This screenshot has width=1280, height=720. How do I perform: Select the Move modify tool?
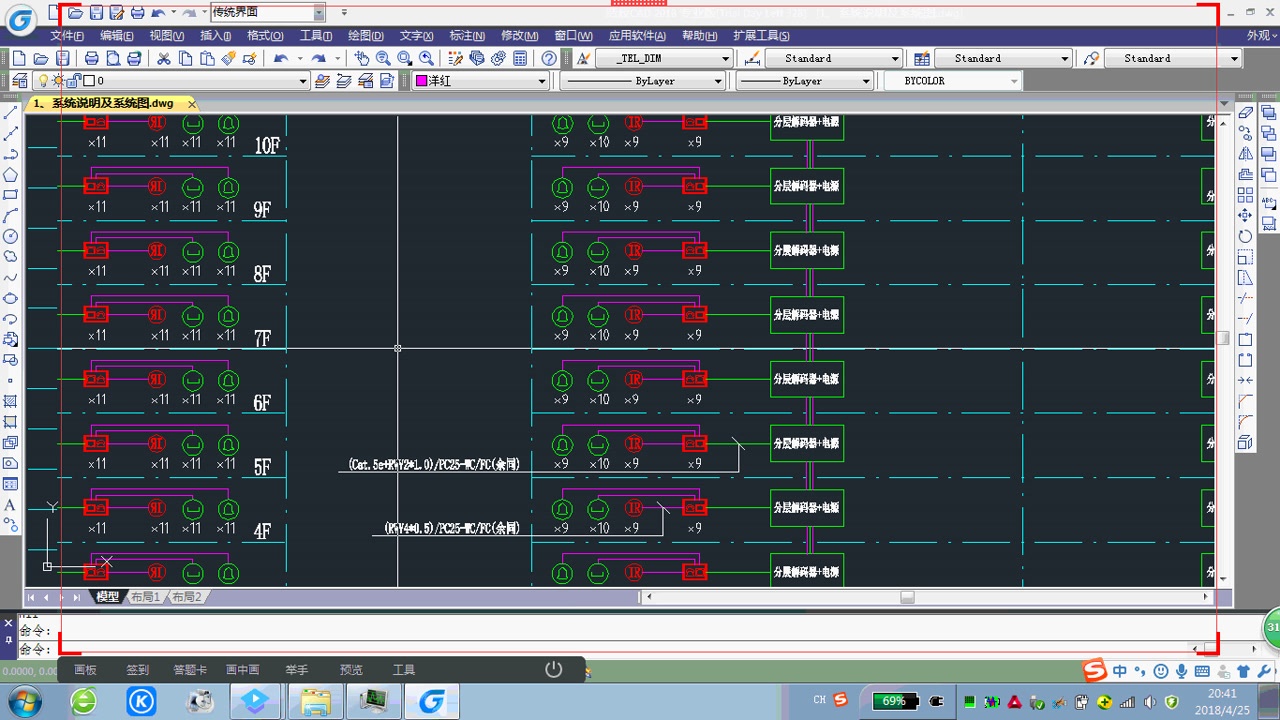tap(1246, 215)
